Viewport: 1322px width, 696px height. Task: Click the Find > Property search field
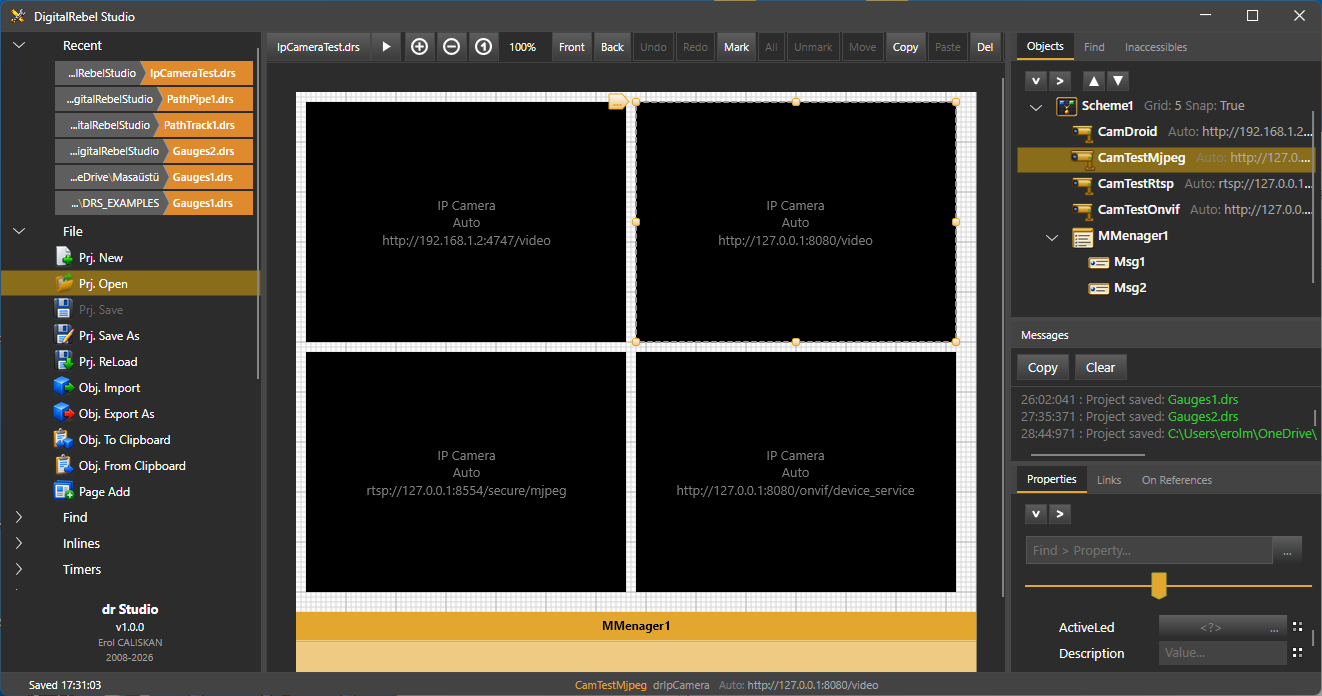coord(1149,550)
